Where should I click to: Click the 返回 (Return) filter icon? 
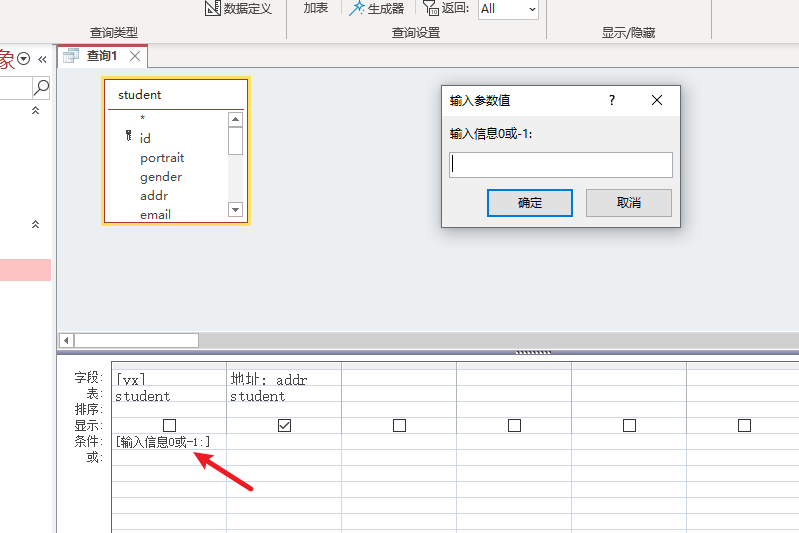click(431, 8)
